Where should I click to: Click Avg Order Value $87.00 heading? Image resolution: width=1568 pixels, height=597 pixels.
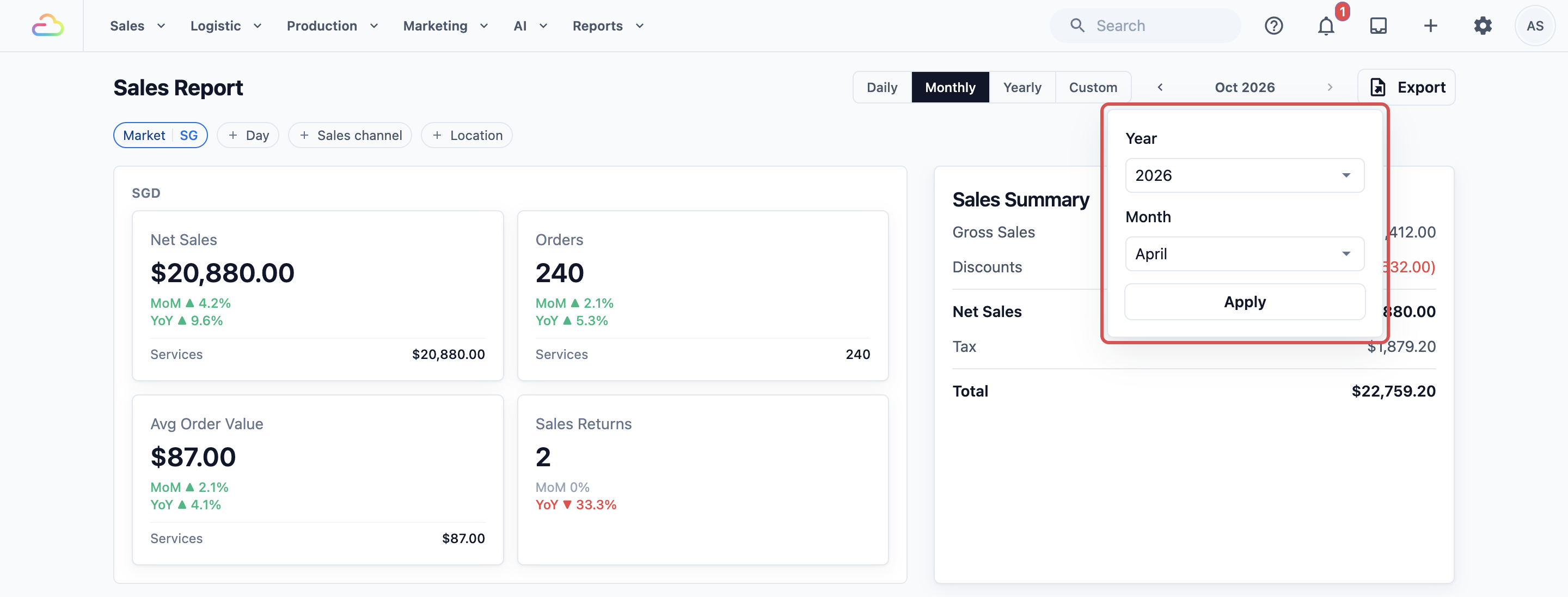click(x=193, y=457)
